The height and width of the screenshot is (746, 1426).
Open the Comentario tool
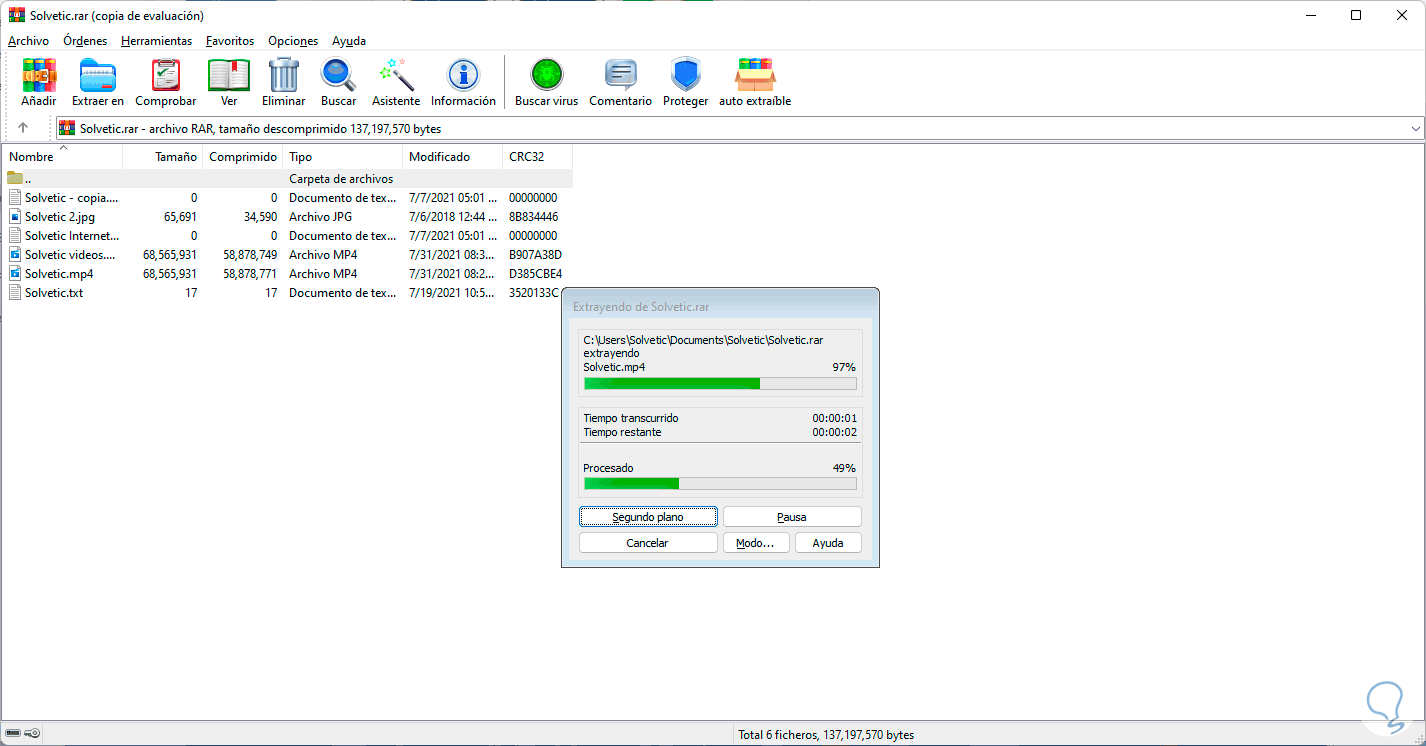pos(621,76)
